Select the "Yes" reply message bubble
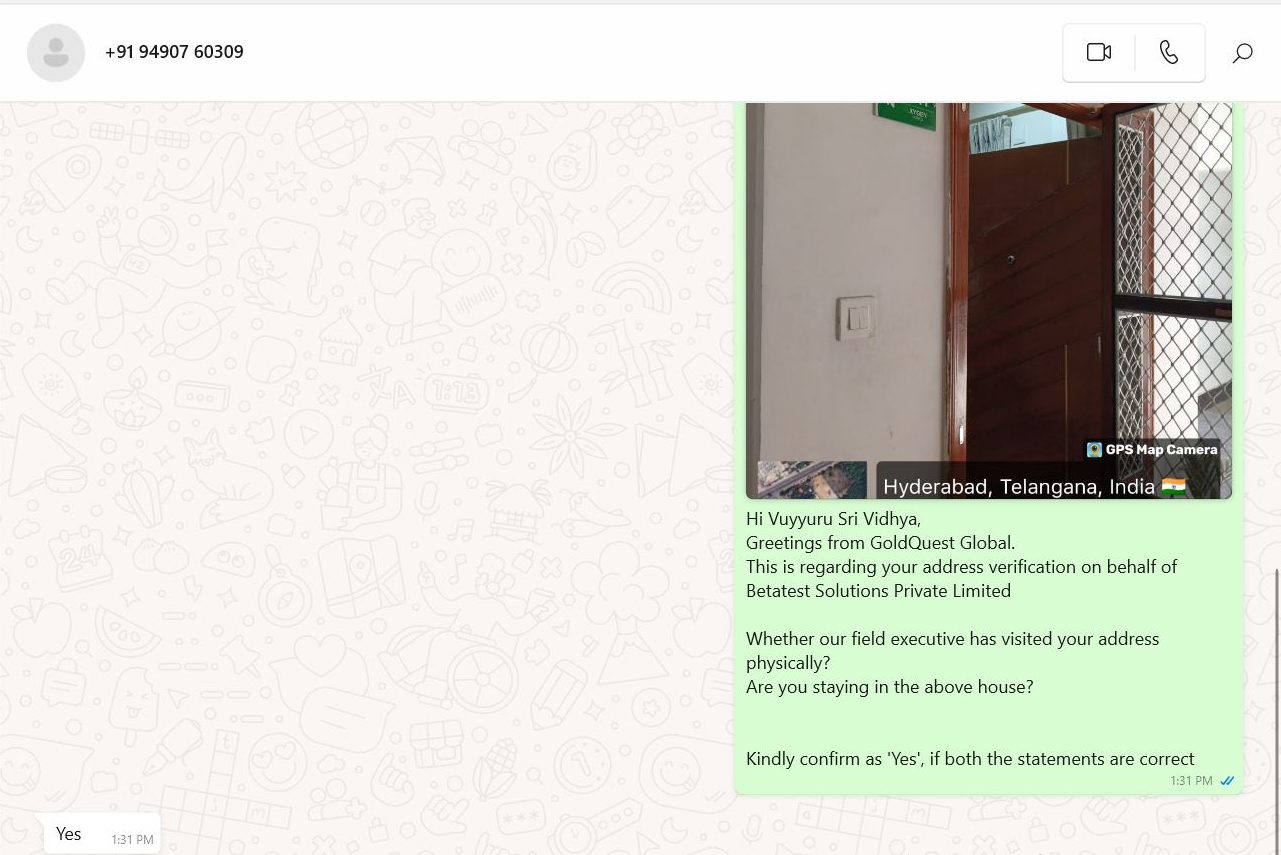Image resolution: width=1281 pixels, height=855 pixels. [102, 834]
